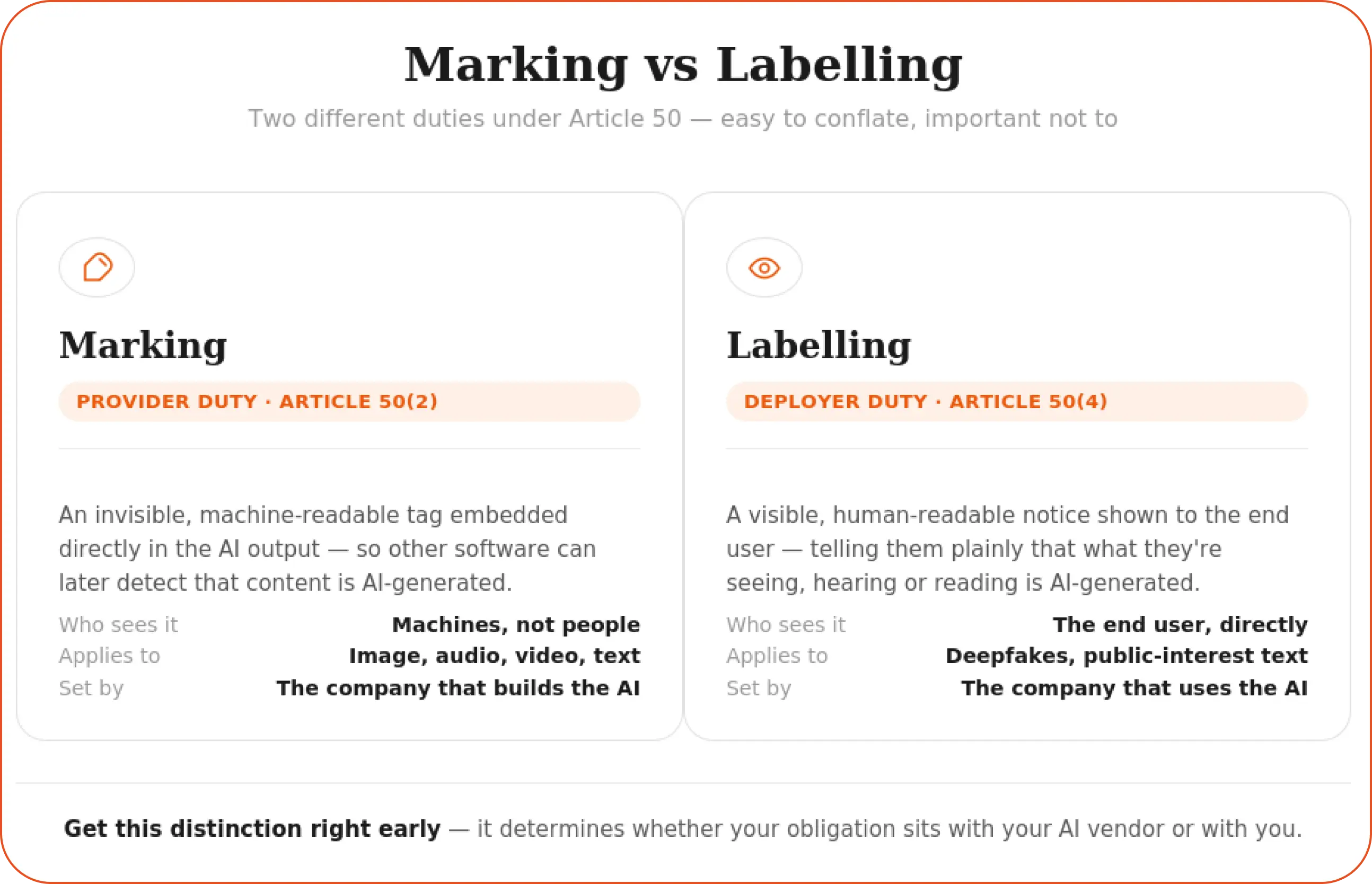The width and height of the screenshot is (1372, 884).
Task: Select 'Deepfakes, public-interest text' value
Action: click(x=1127, y=656)
